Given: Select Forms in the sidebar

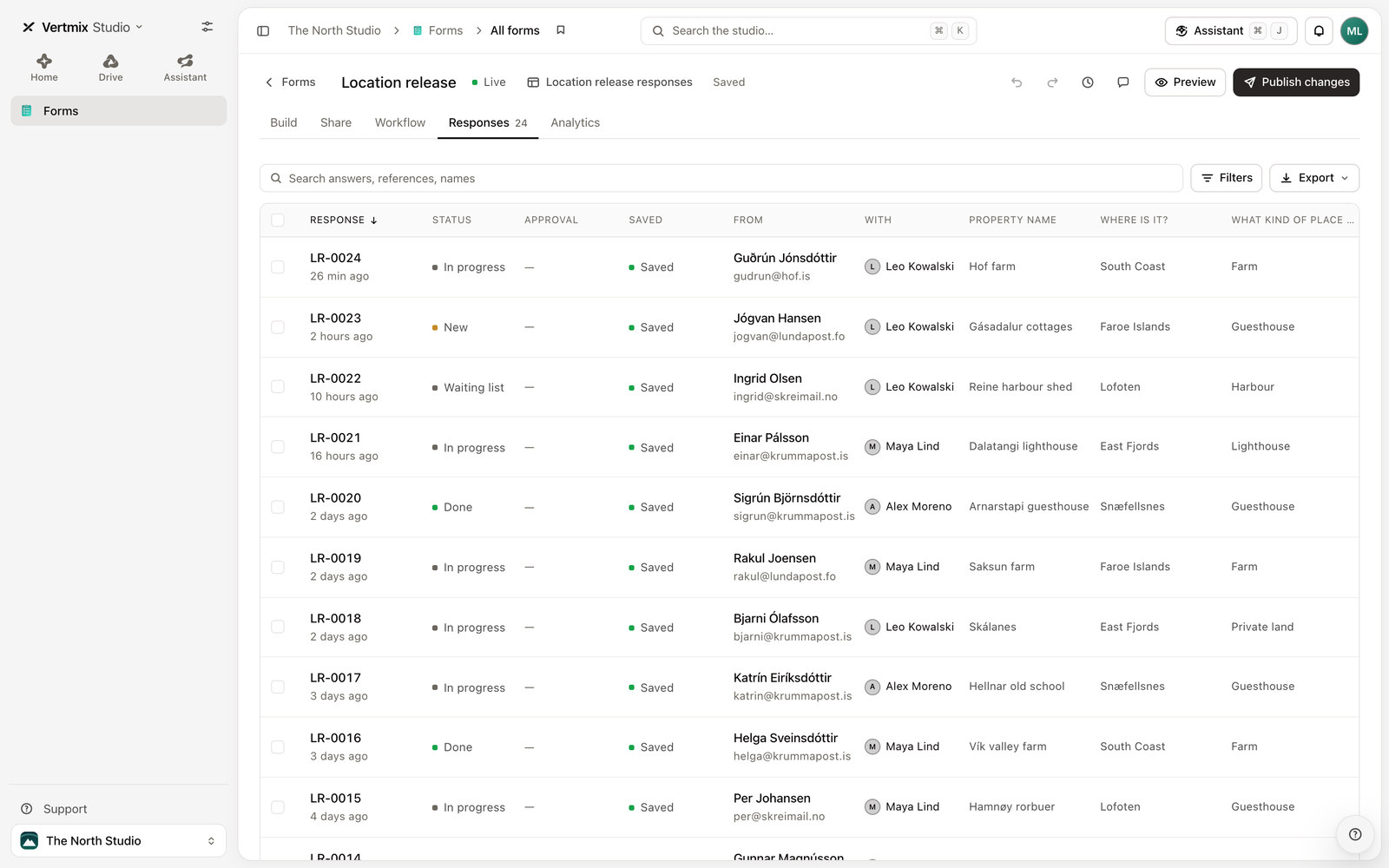Looking at the screenshot, I should (118, 111).
